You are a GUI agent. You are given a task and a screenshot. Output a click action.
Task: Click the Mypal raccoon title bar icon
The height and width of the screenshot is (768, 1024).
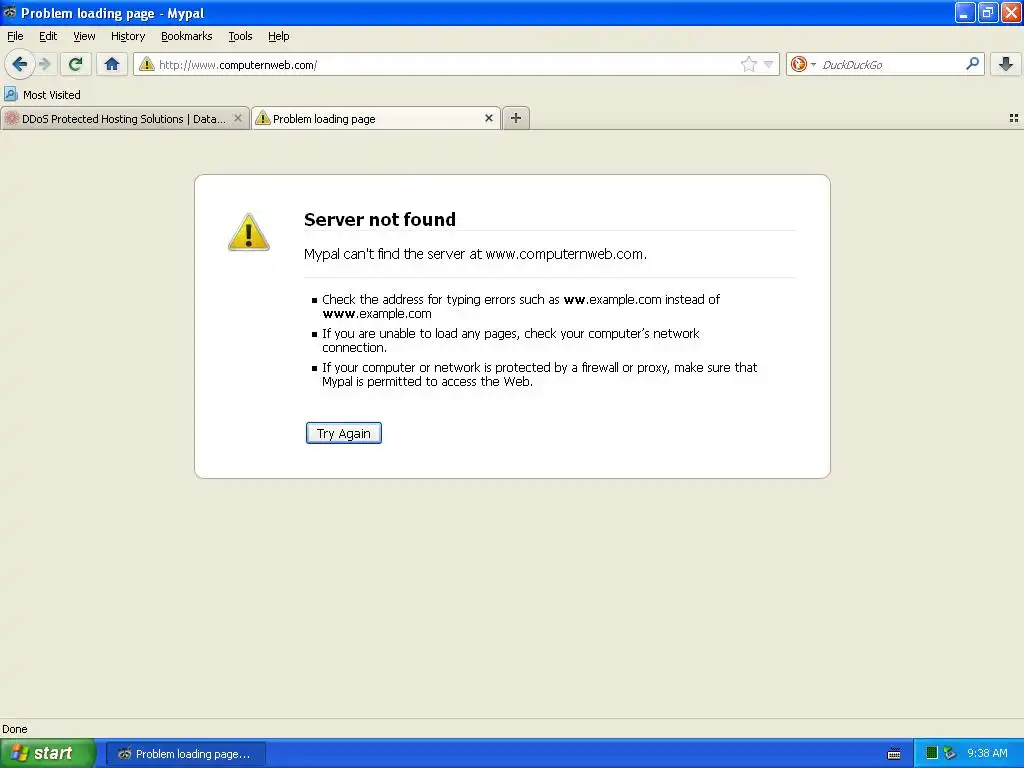[9, 12]
